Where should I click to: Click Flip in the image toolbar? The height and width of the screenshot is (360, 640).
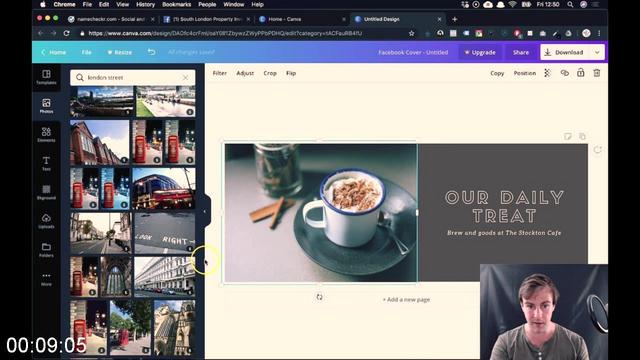point(291,73)
